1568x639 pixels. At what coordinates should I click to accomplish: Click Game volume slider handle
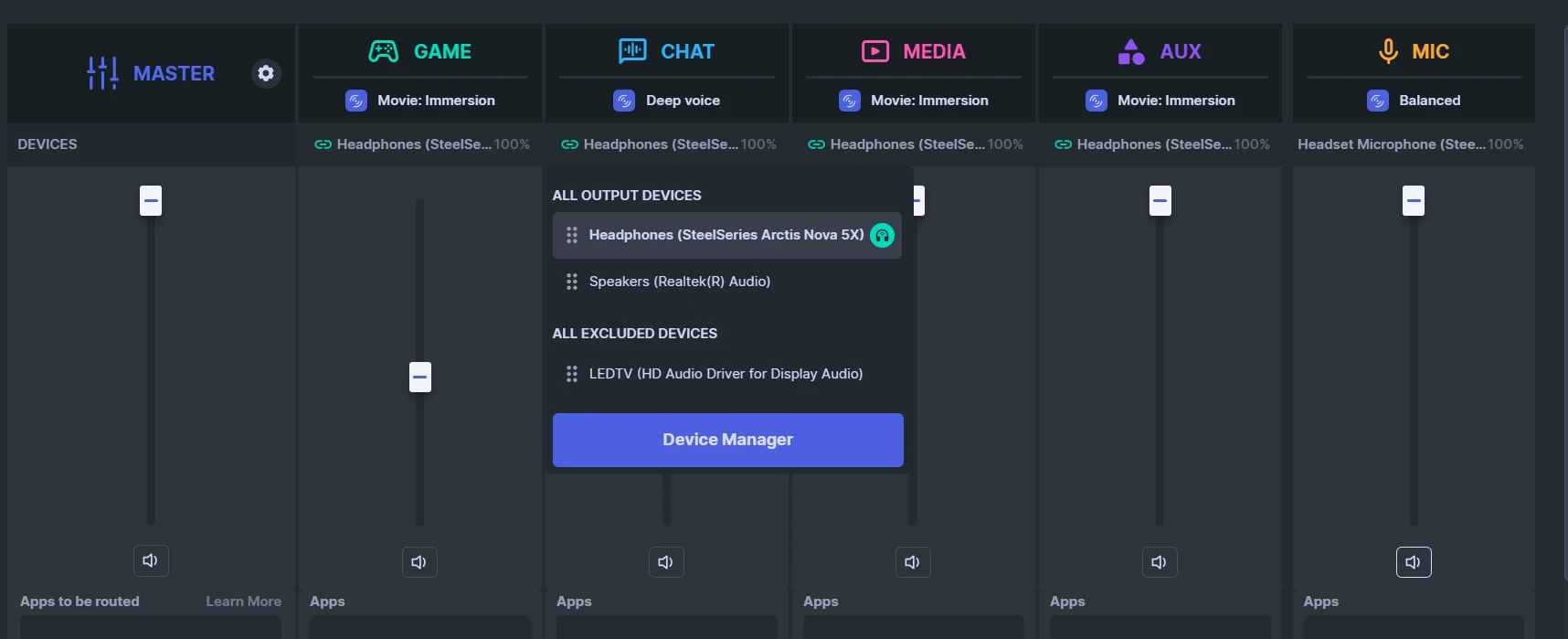pyautogui.click(x=420, y=377)
